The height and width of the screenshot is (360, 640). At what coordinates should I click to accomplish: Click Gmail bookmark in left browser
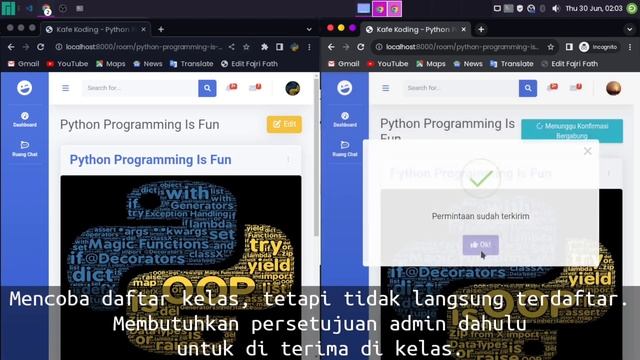(23, 64)
